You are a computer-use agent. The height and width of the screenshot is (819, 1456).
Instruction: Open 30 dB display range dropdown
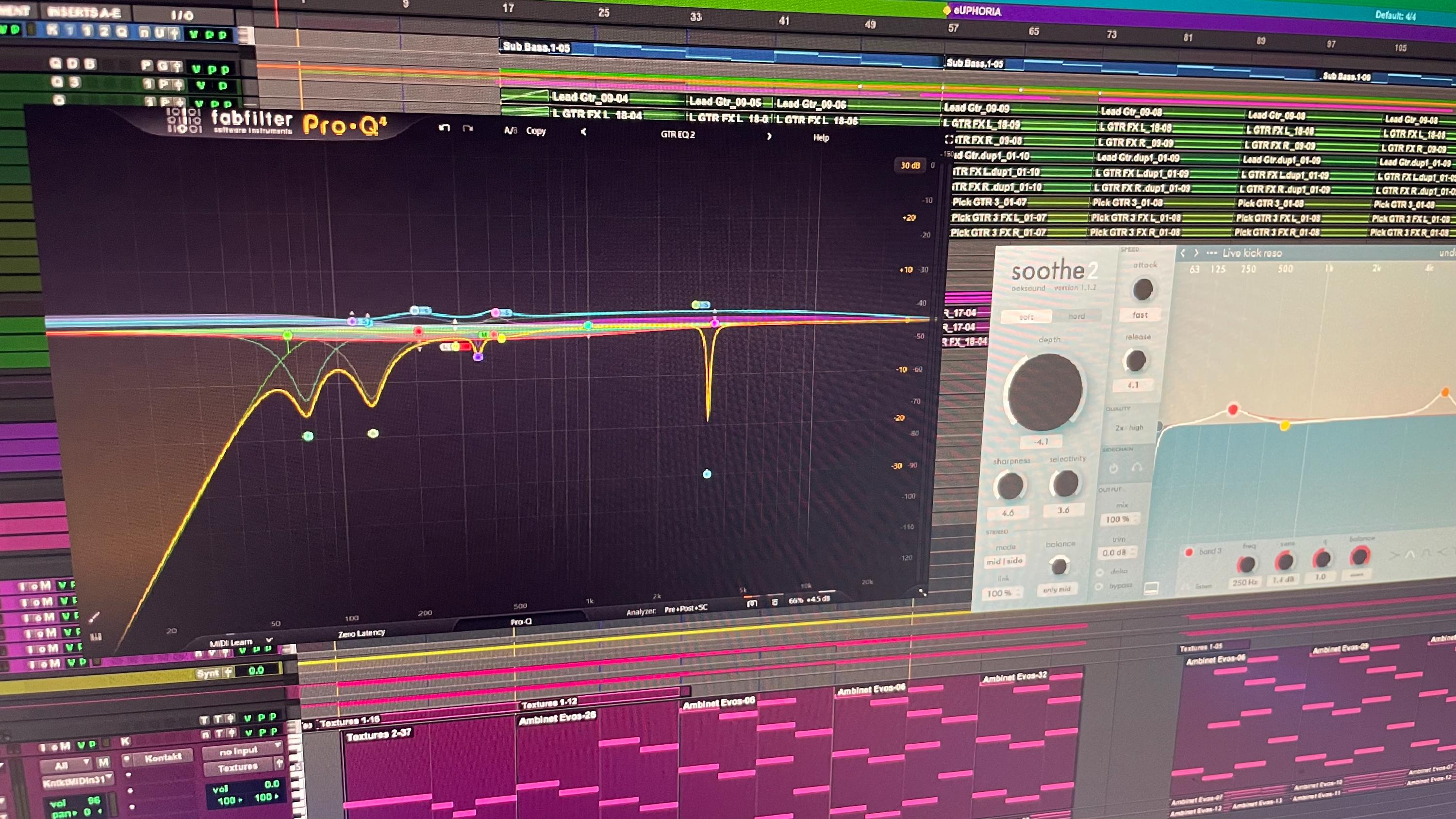tap(910, 166)
